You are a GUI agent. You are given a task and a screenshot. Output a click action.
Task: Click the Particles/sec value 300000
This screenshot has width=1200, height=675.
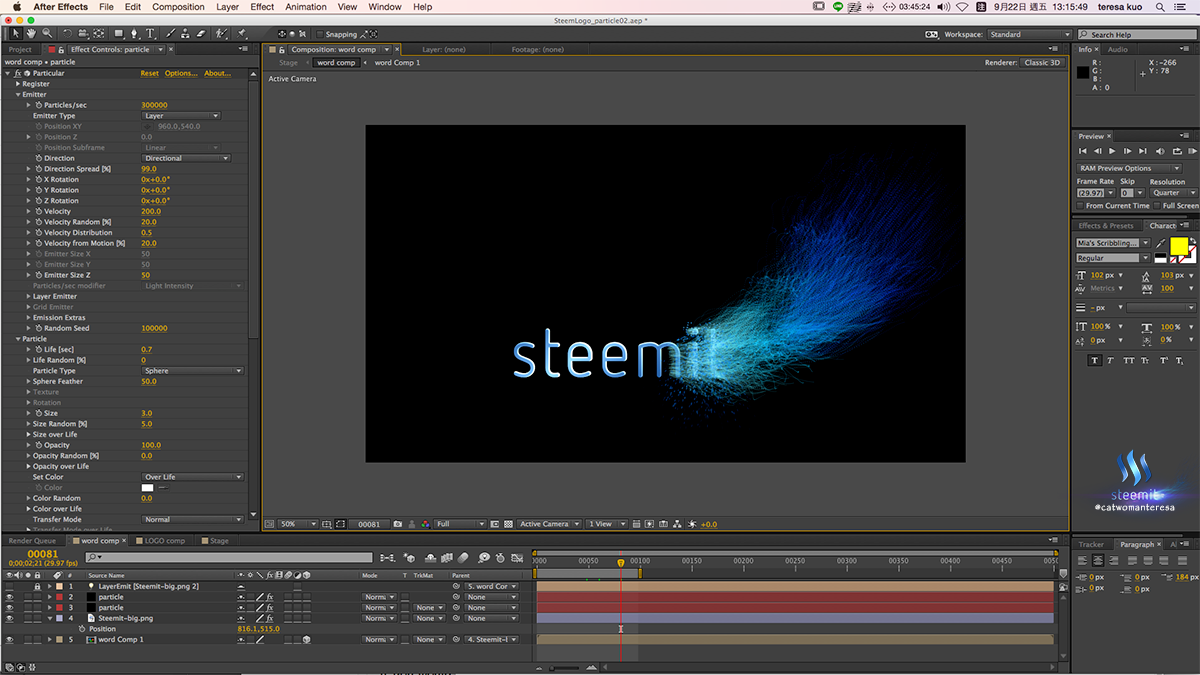pos(154,105)
